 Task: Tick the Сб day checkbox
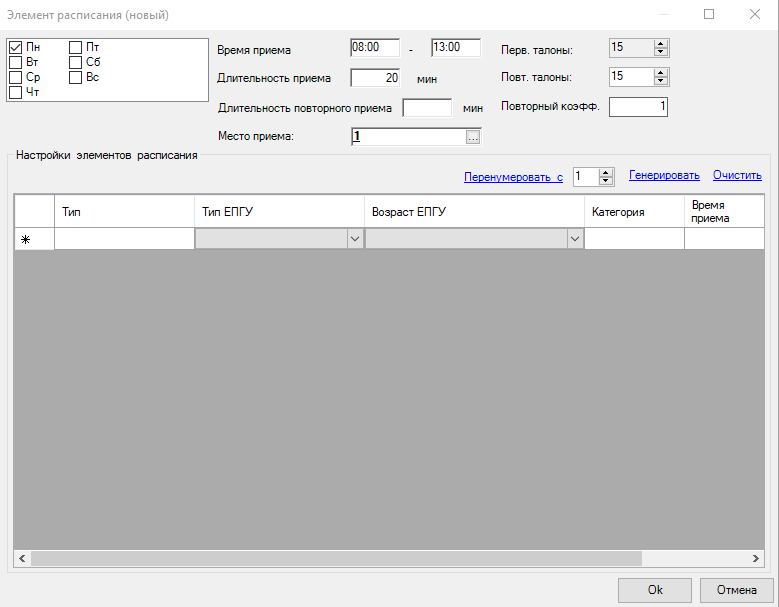click(x=76, y=63)
